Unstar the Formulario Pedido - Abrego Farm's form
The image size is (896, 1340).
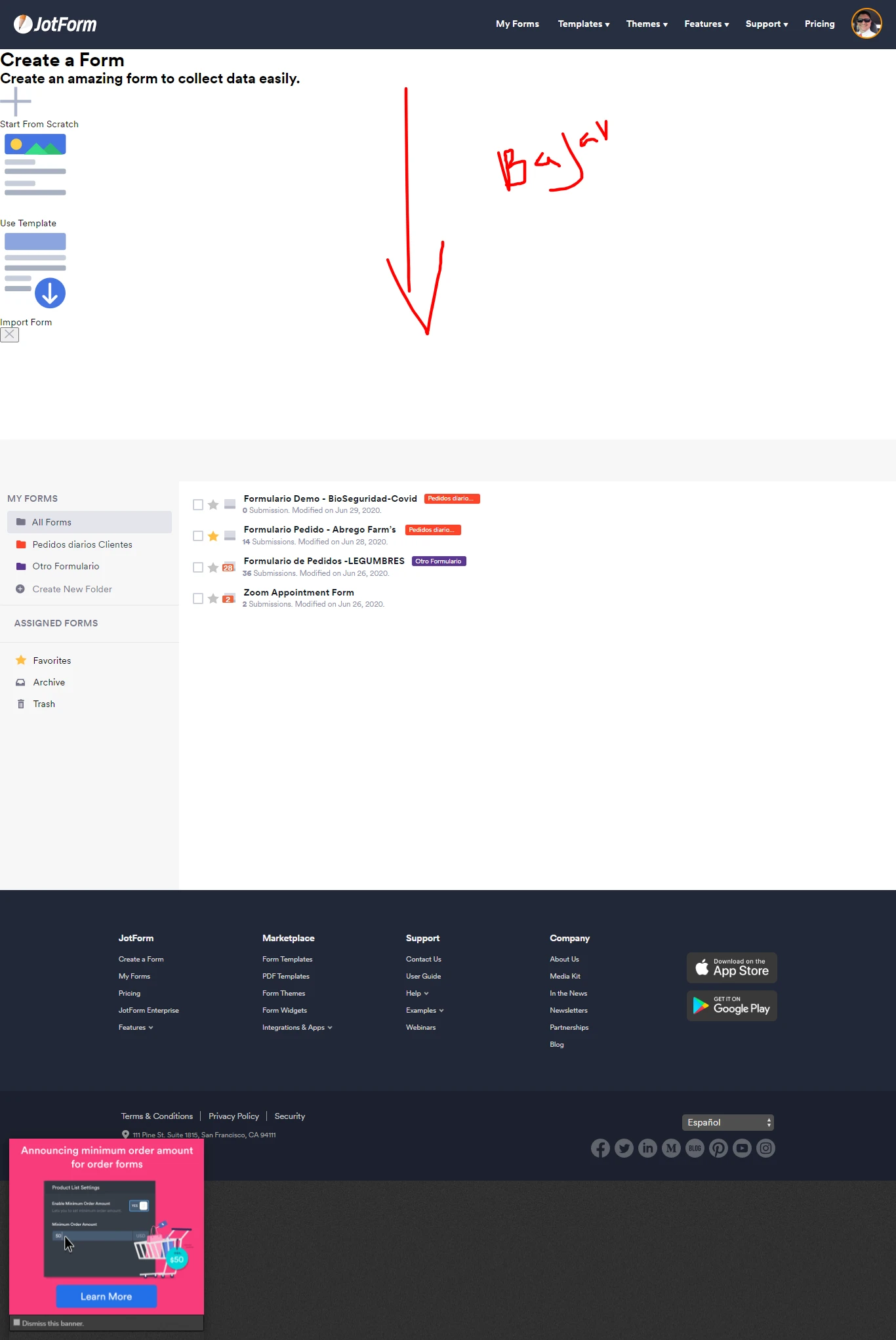(213, 536)
